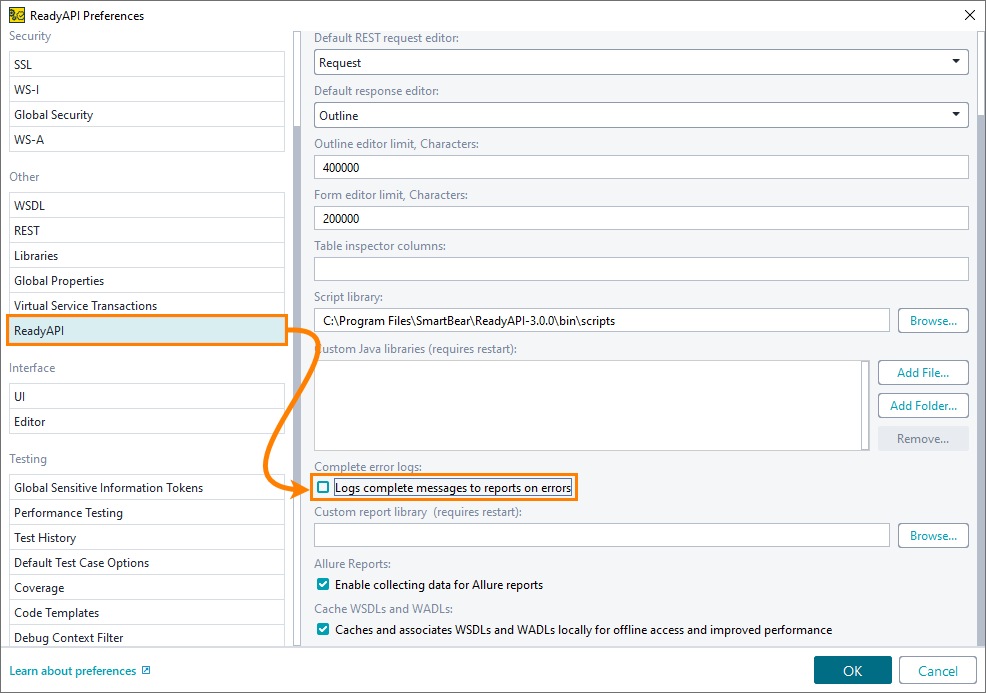The width and height of the screenshot is (986, 693).
Task: Select the SSL preferences category
Action: [x=147, y=63]
